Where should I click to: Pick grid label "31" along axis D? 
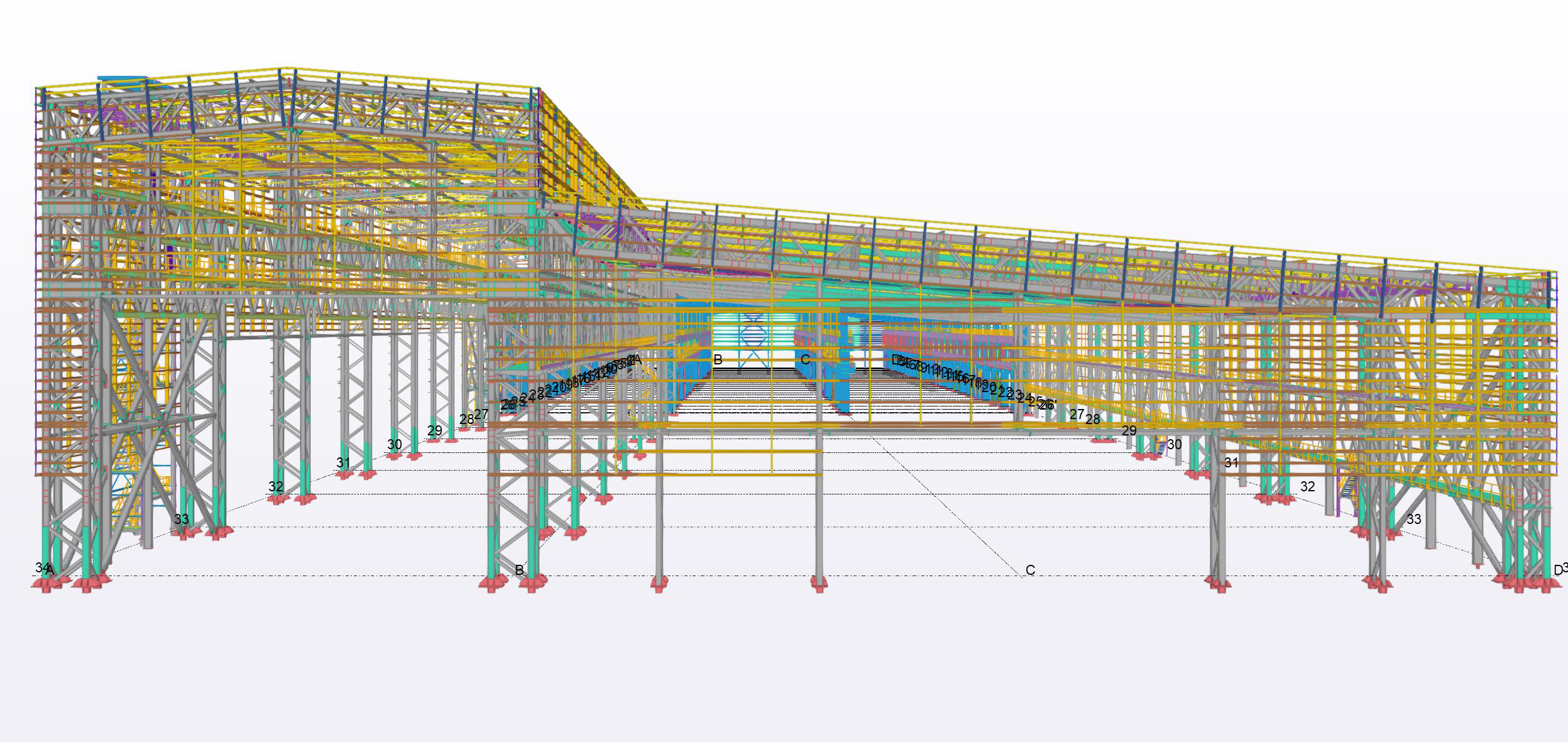coord(1231,463)
